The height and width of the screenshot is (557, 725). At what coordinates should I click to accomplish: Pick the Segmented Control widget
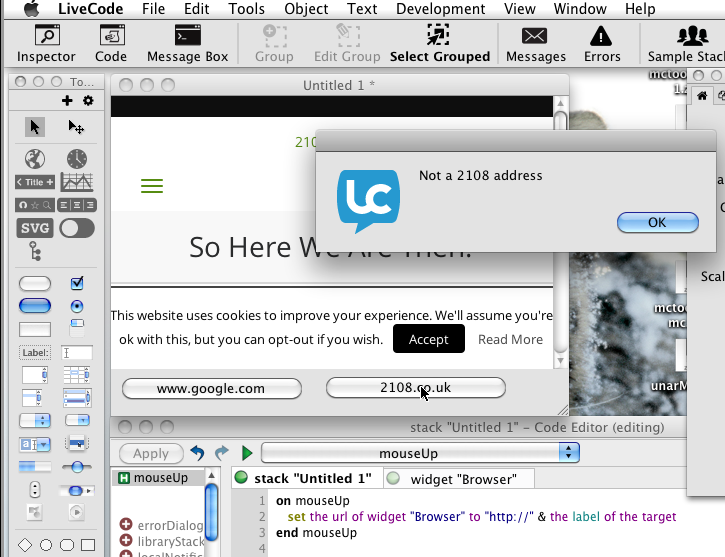click(77, 205)
